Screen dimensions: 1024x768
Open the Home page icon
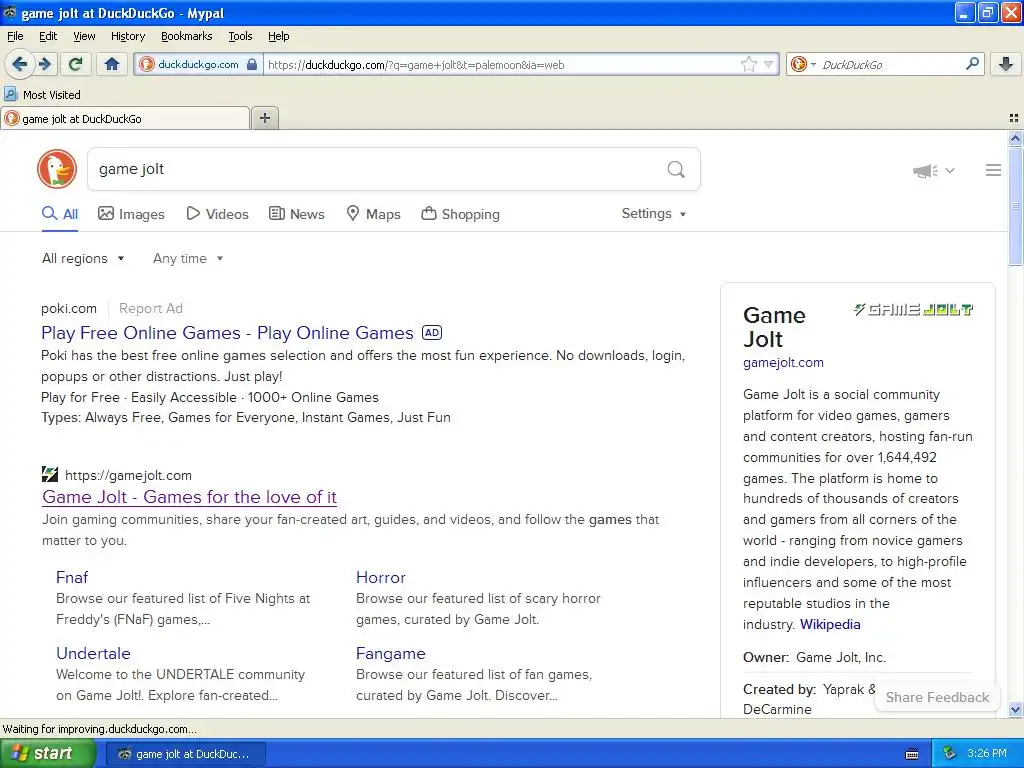click(x=112, y=64)
